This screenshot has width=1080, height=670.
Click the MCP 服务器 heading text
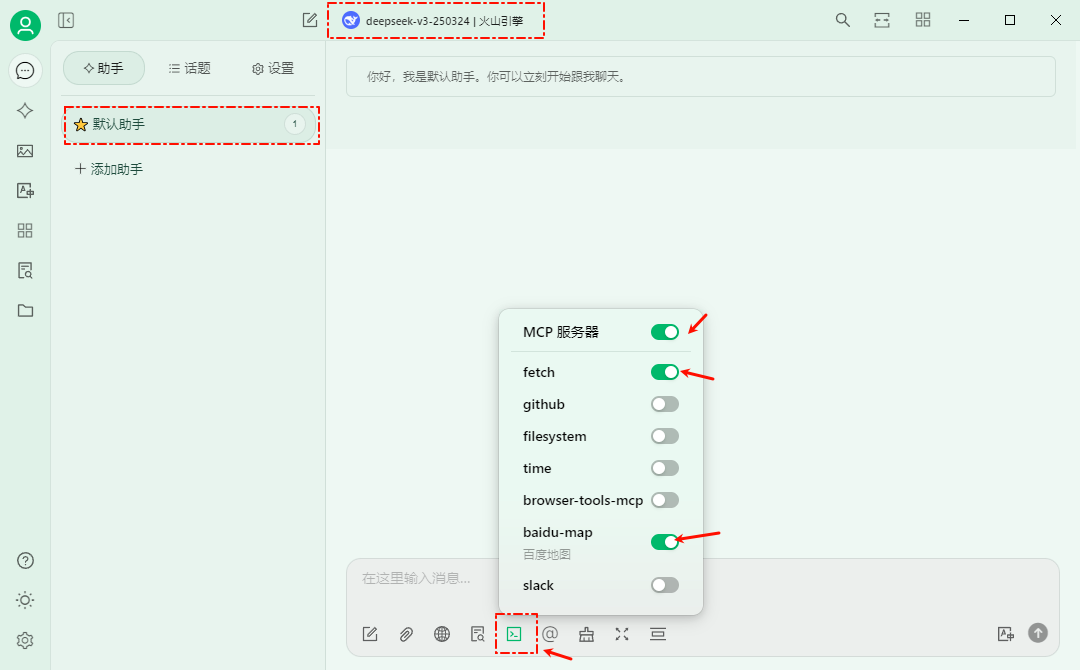(x=561, y=332)
